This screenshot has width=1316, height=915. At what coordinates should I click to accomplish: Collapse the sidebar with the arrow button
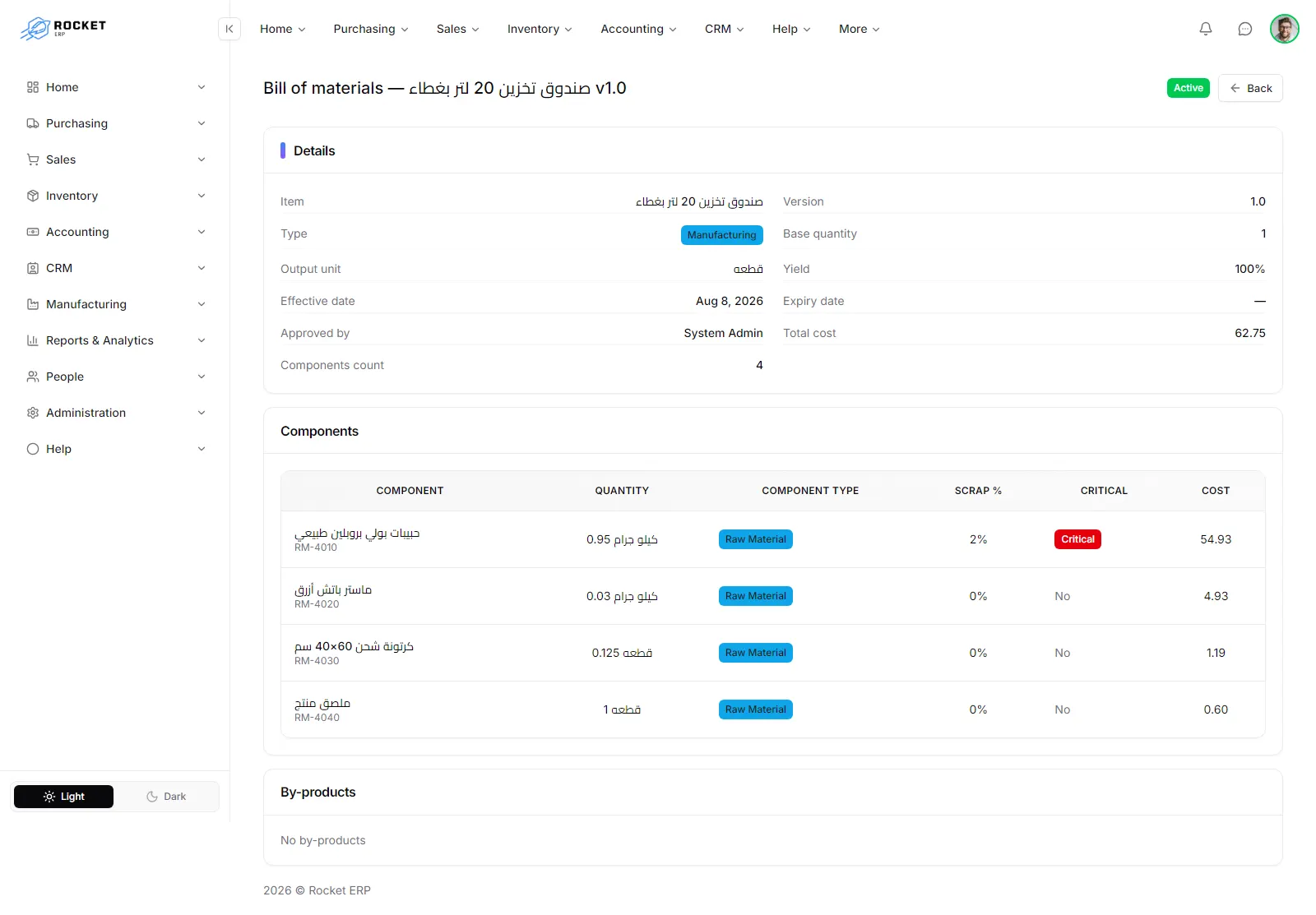[x=229, y=29]
